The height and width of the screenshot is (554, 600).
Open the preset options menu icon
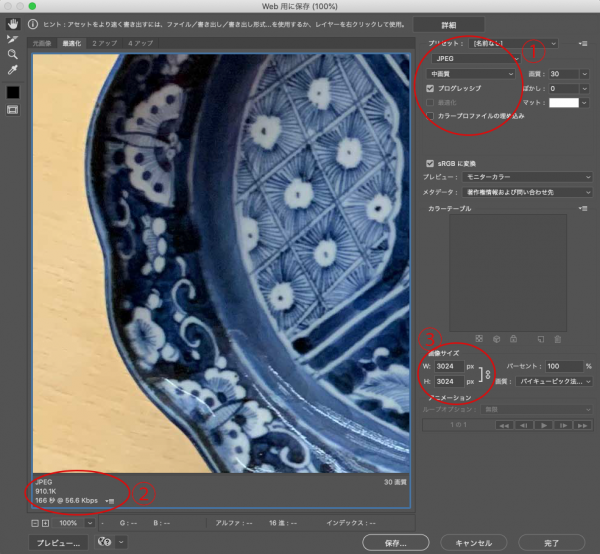click(x=582, y=45)
